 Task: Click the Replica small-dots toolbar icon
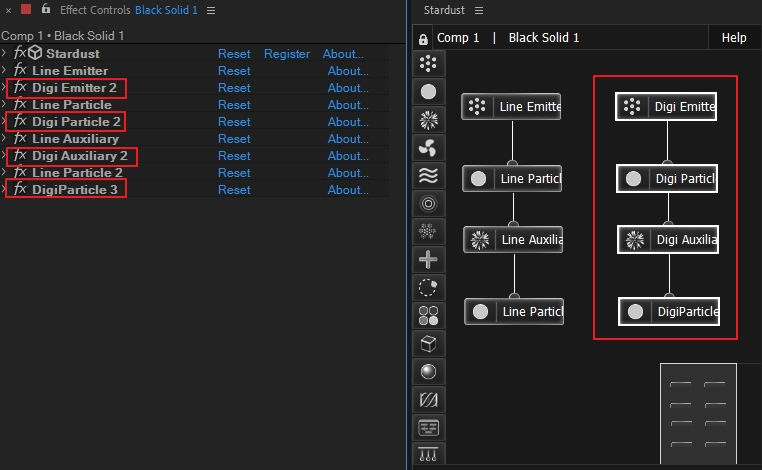click(x=428, y=231)
